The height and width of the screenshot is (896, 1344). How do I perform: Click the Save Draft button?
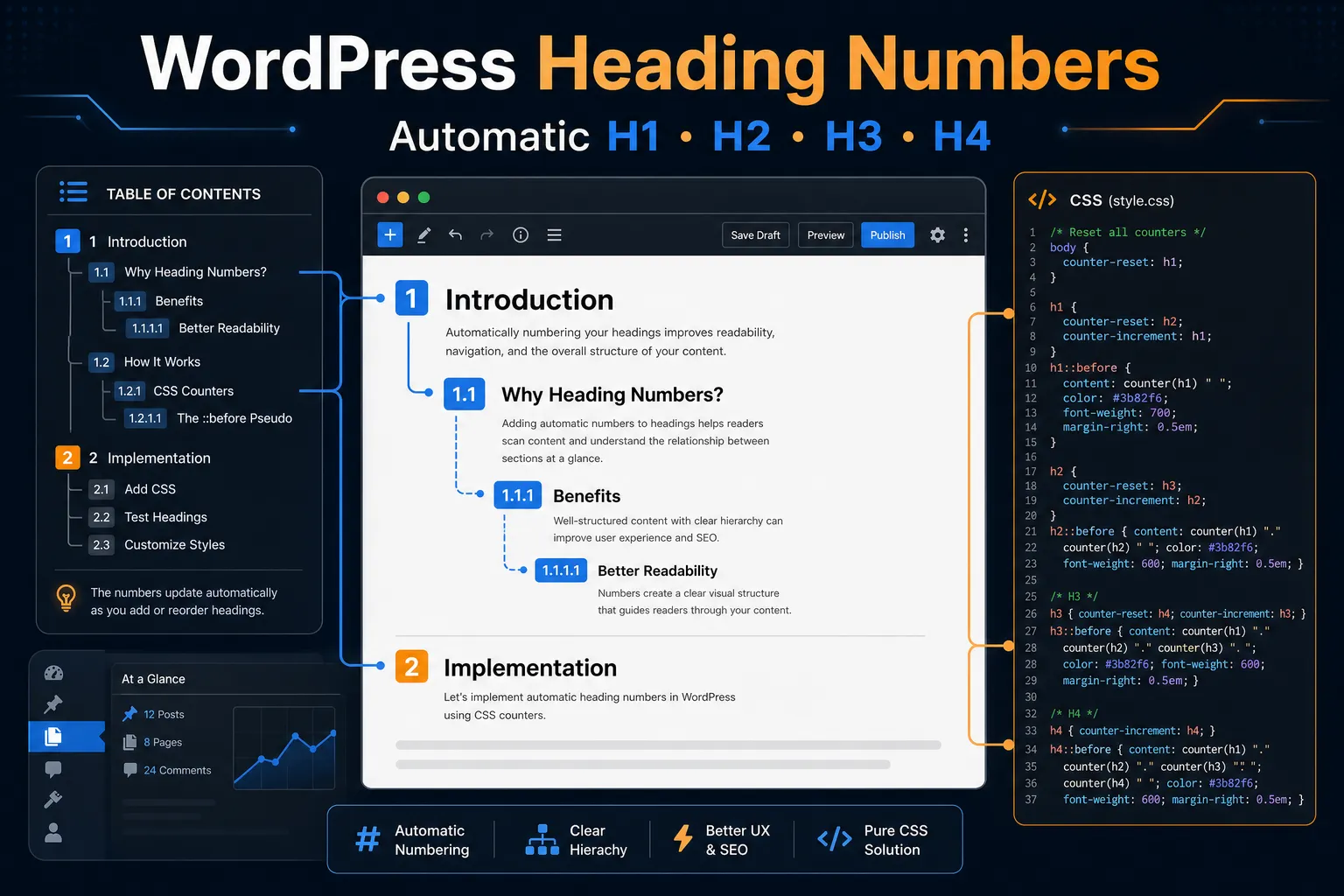coord(755,234)
